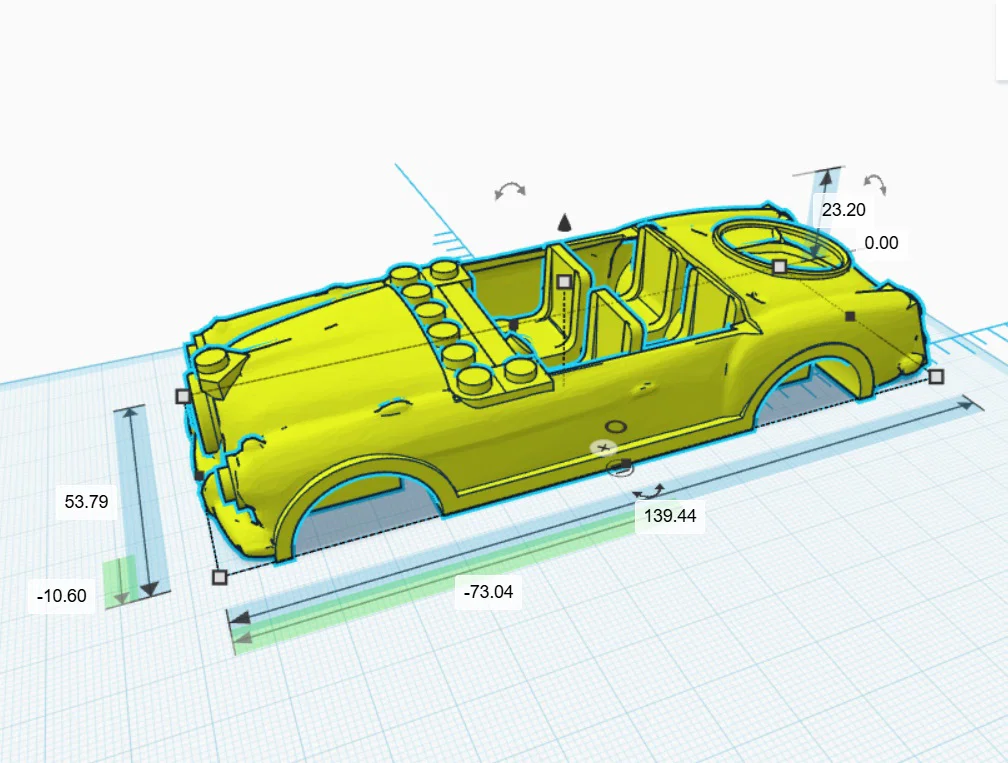This screenshot has height=763, width=1008.
Task: Click the black midpoint handle inside the cabin
Action: click(514, 325)
